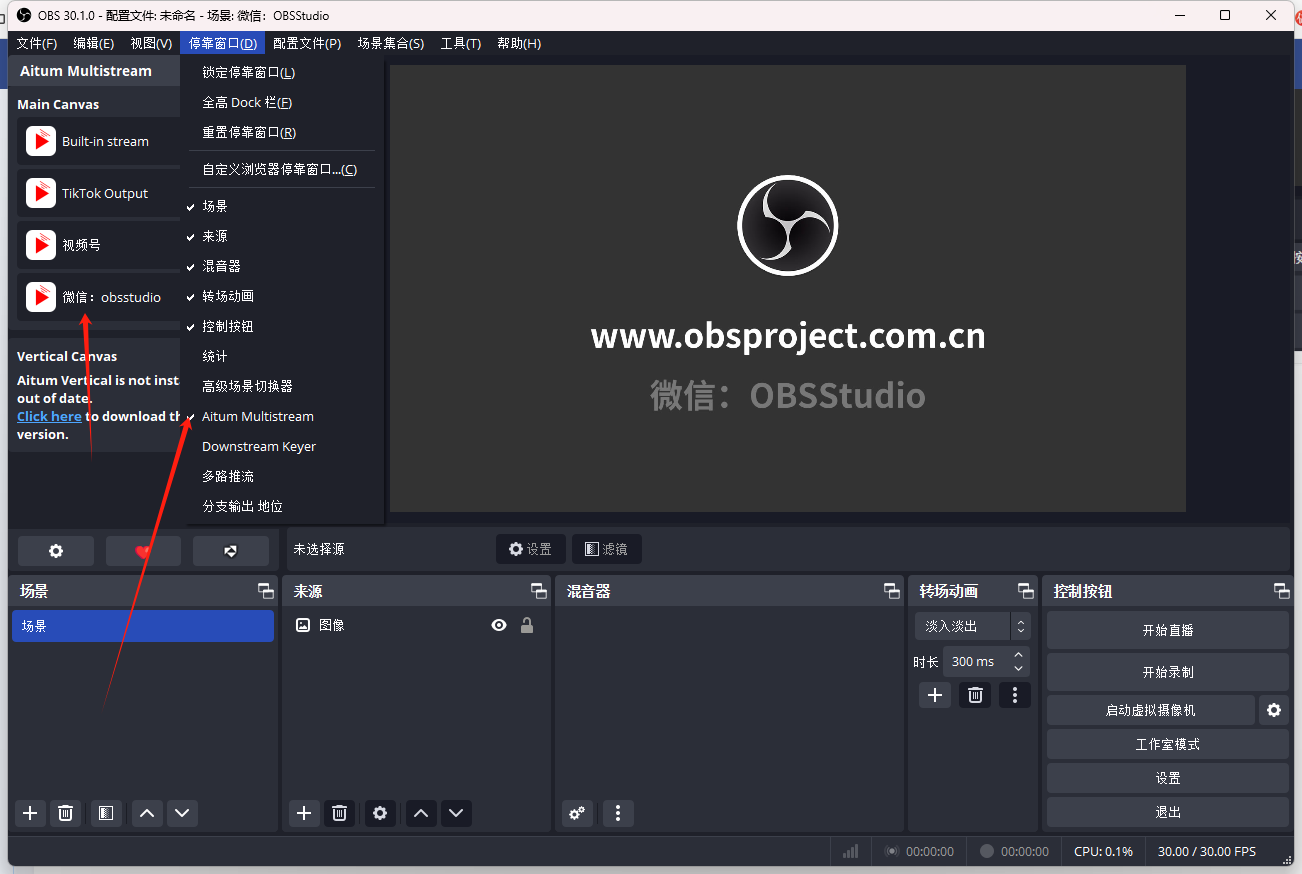Click the 退出 button

click(x=1168, y=812)
